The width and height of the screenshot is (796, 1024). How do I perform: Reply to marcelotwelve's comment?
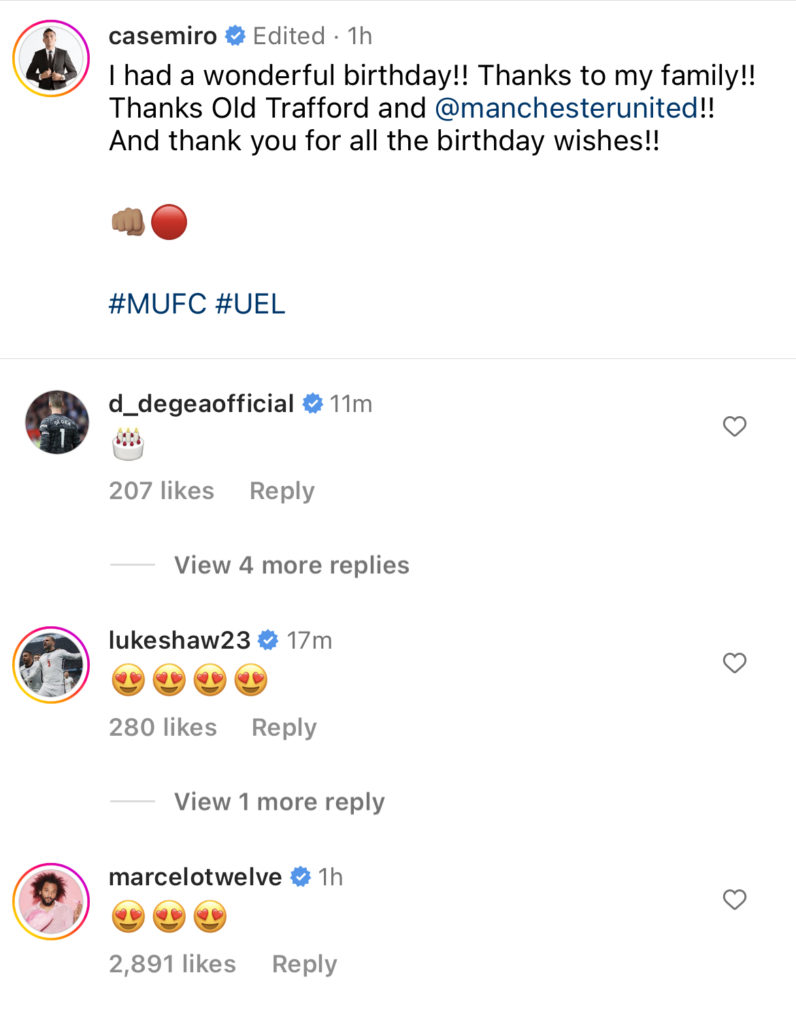304,964
